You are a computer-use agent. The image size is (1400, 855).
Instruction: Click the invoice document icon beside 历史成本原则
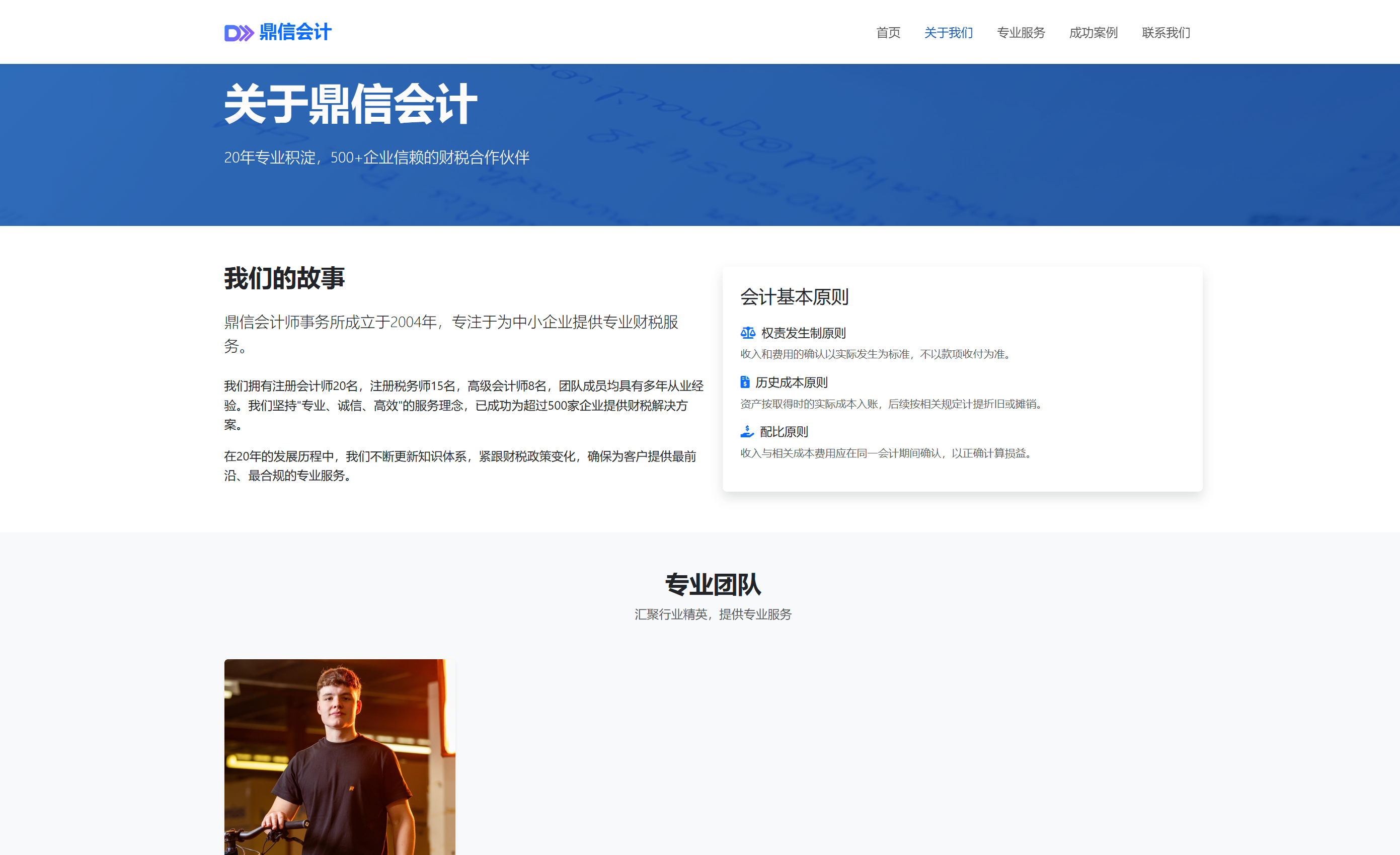pyautogui.click(x=745, y=382)
